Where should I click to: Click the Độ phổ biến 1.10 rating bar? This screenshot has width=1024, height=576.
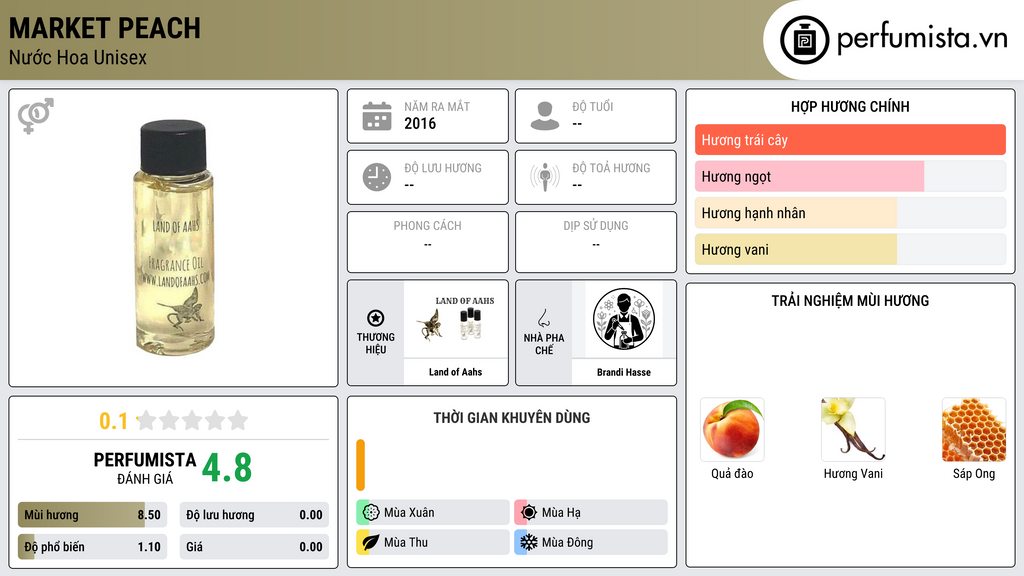click(92, 547)
